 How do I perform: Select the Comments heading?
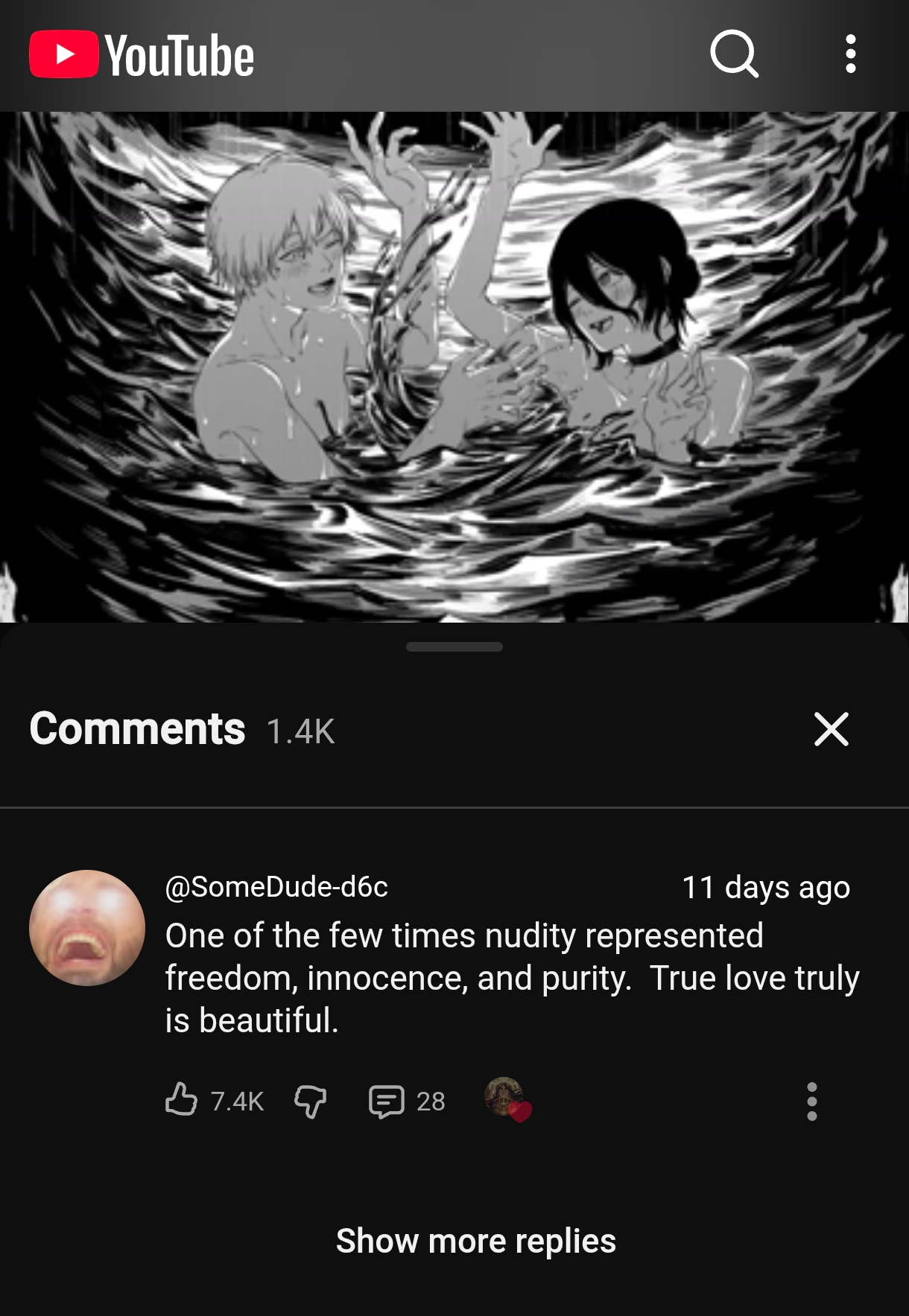coord(138,728)
